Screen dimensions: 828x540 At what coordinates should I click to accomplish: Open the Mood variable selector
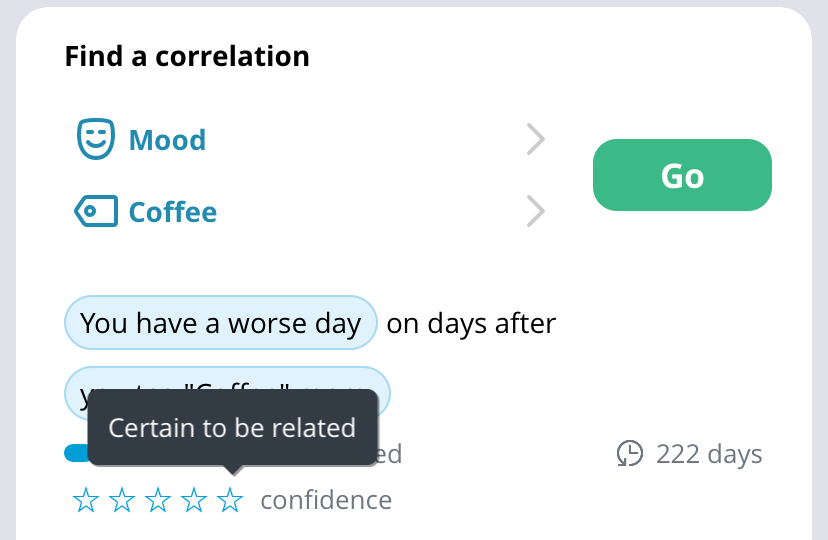pyautogui.click(x=310, y=139)
